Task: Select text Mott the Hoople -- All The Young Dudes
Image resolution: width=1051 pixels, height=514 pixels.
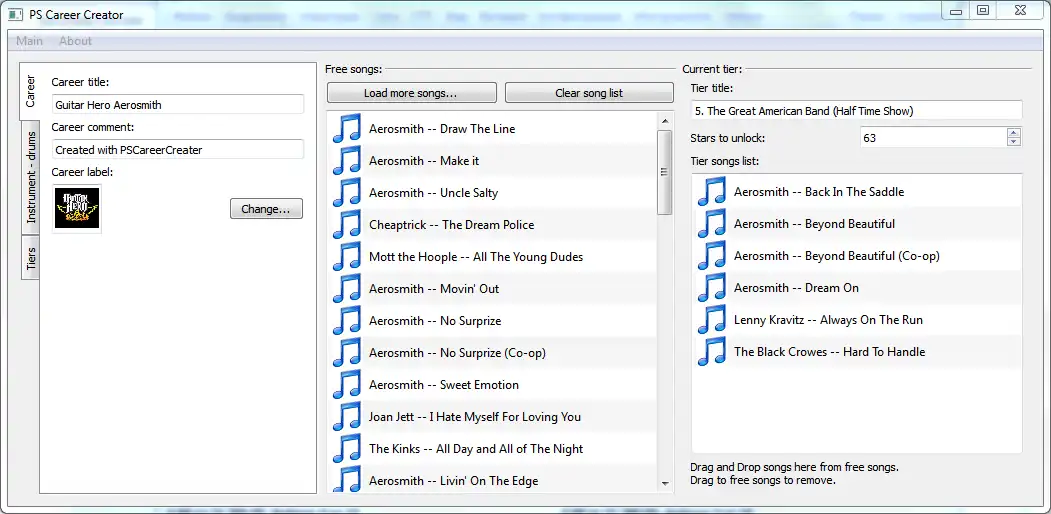Action: [x=476, y=257]
